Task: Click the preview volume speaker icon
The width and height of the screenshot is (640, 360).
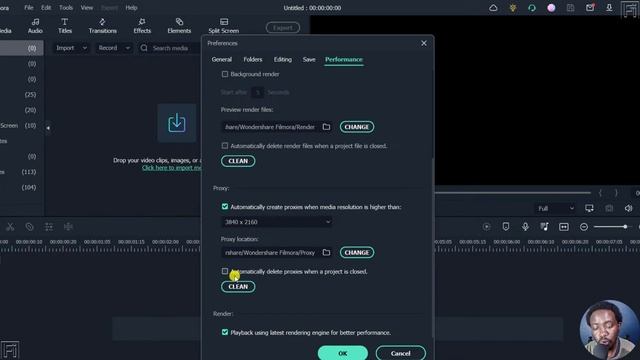Action: click(x=628, y=209)
